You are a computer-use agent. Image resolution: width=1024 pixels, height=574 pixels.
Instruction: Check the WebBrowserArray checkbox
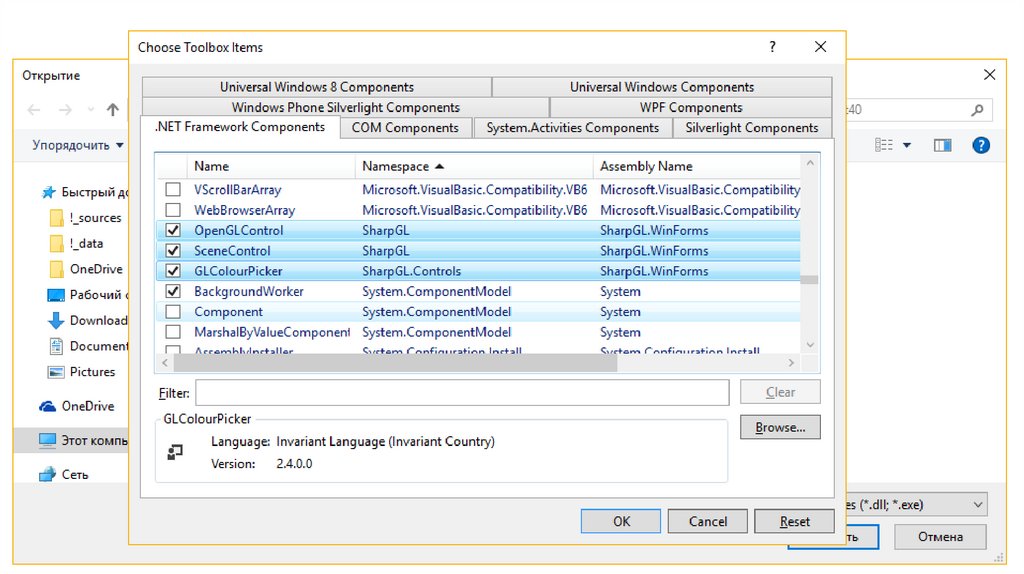(x=173, y=210)
